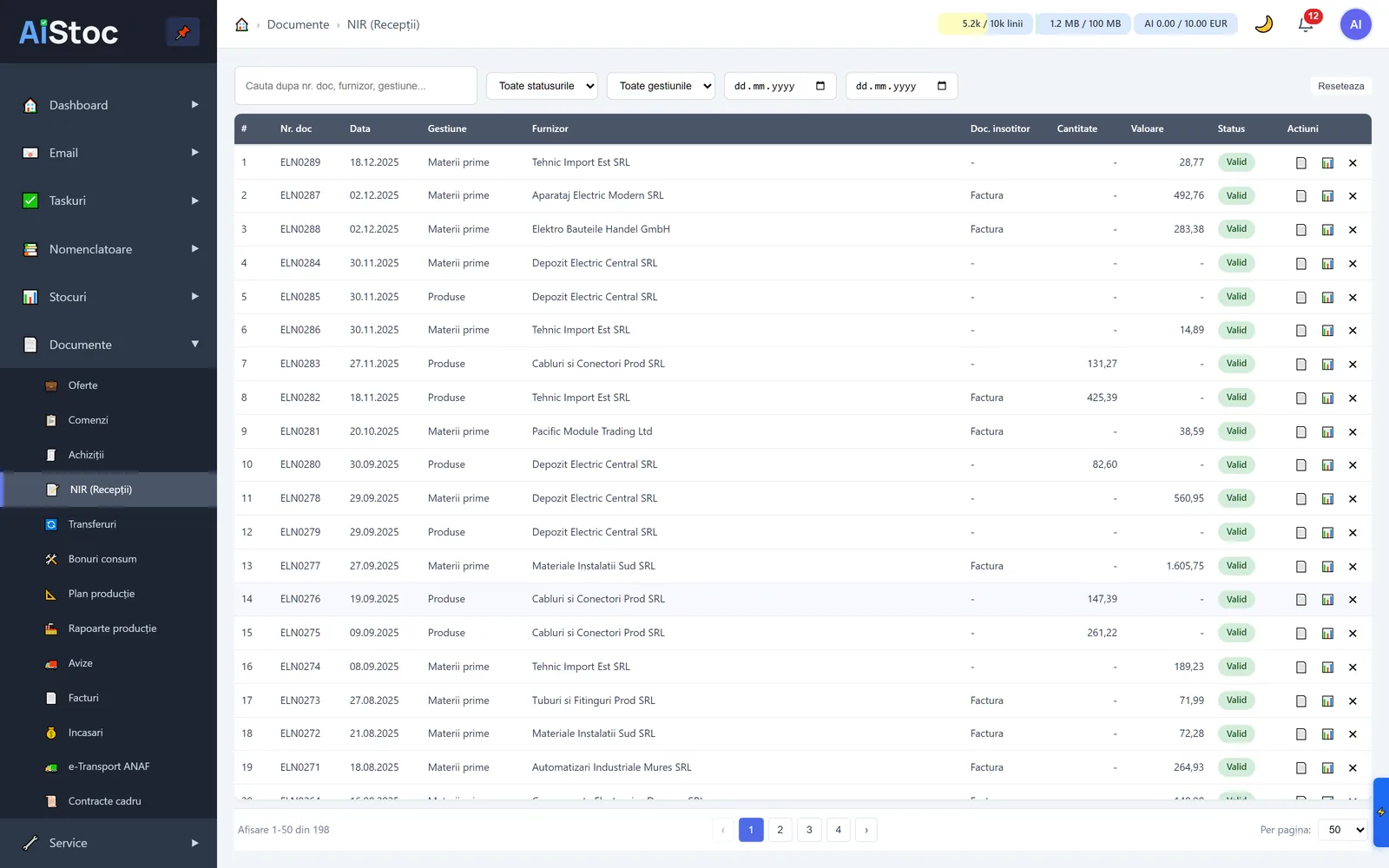Open the notifications bell
Image resolution: width=1389 pixels, height=868 pixels.
click(1306, 24)
